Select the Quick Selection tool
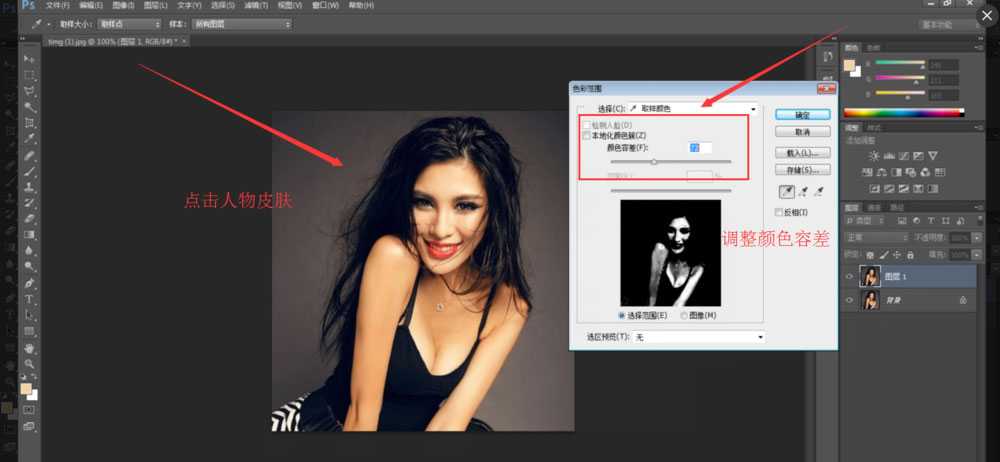 [30, 107]
